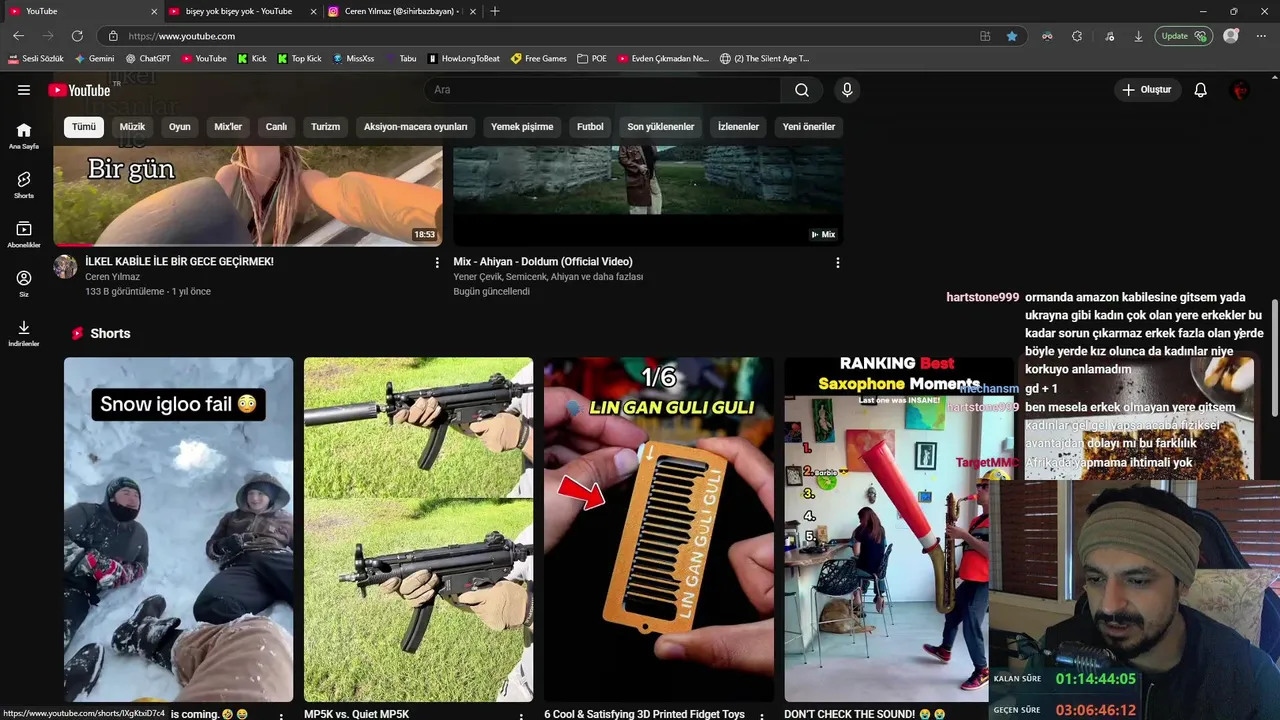Screen dimensions: 1280x720
Task: Select the Yeni öneriler chip
Action: tap(809, 127)
